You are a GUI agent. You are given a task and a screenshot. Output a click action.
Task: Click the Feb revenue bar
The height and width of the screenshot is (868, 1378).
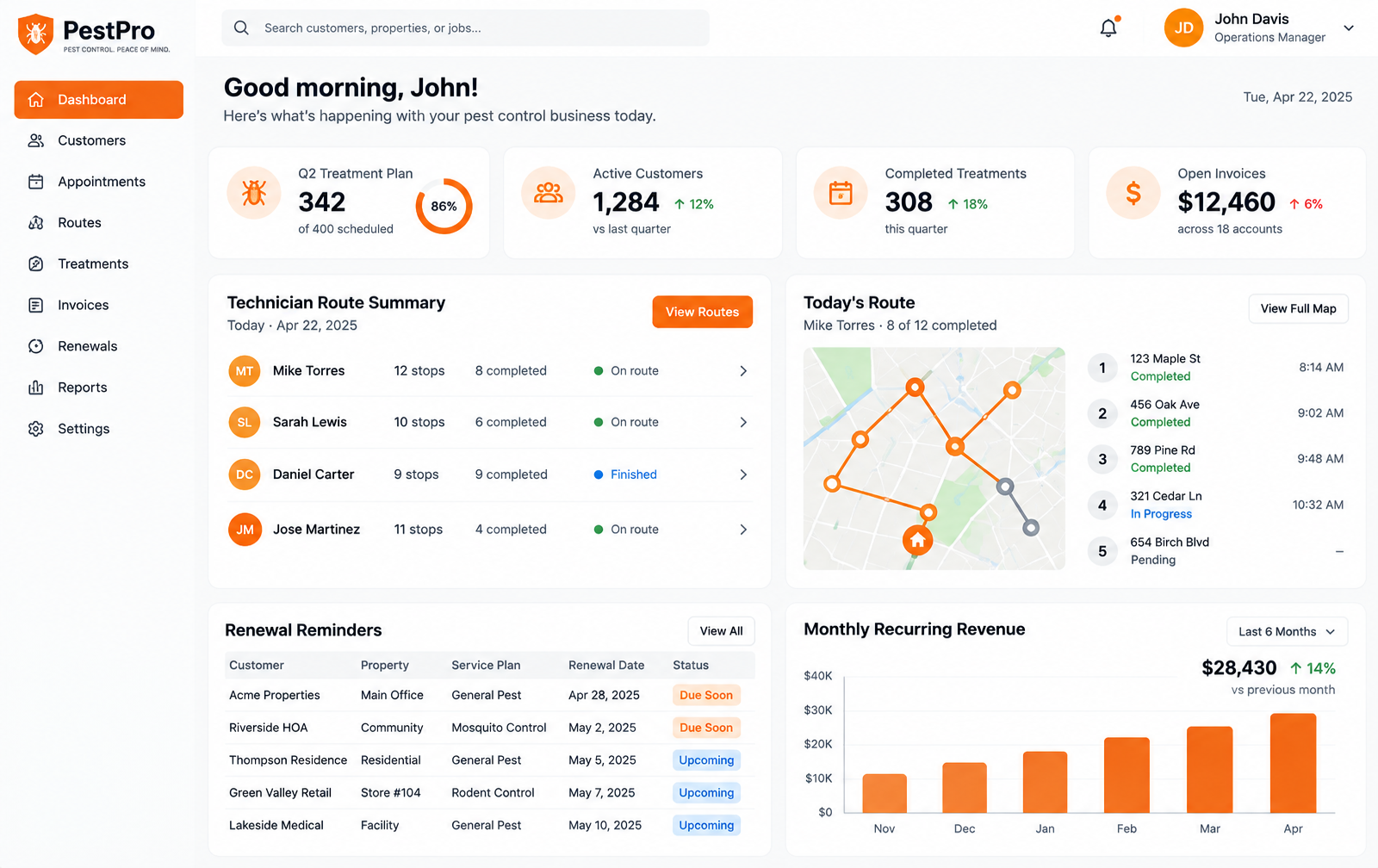point(1127,775)
